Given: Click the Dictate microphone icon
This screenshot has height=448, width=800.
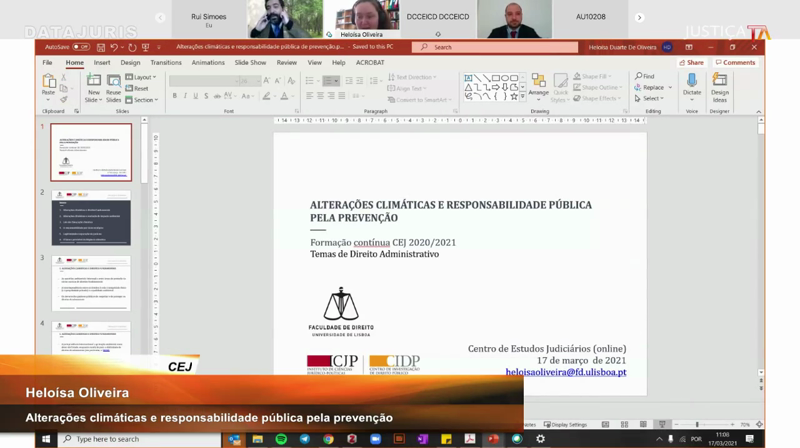Looking at the screenshot, I should (691, 82).
